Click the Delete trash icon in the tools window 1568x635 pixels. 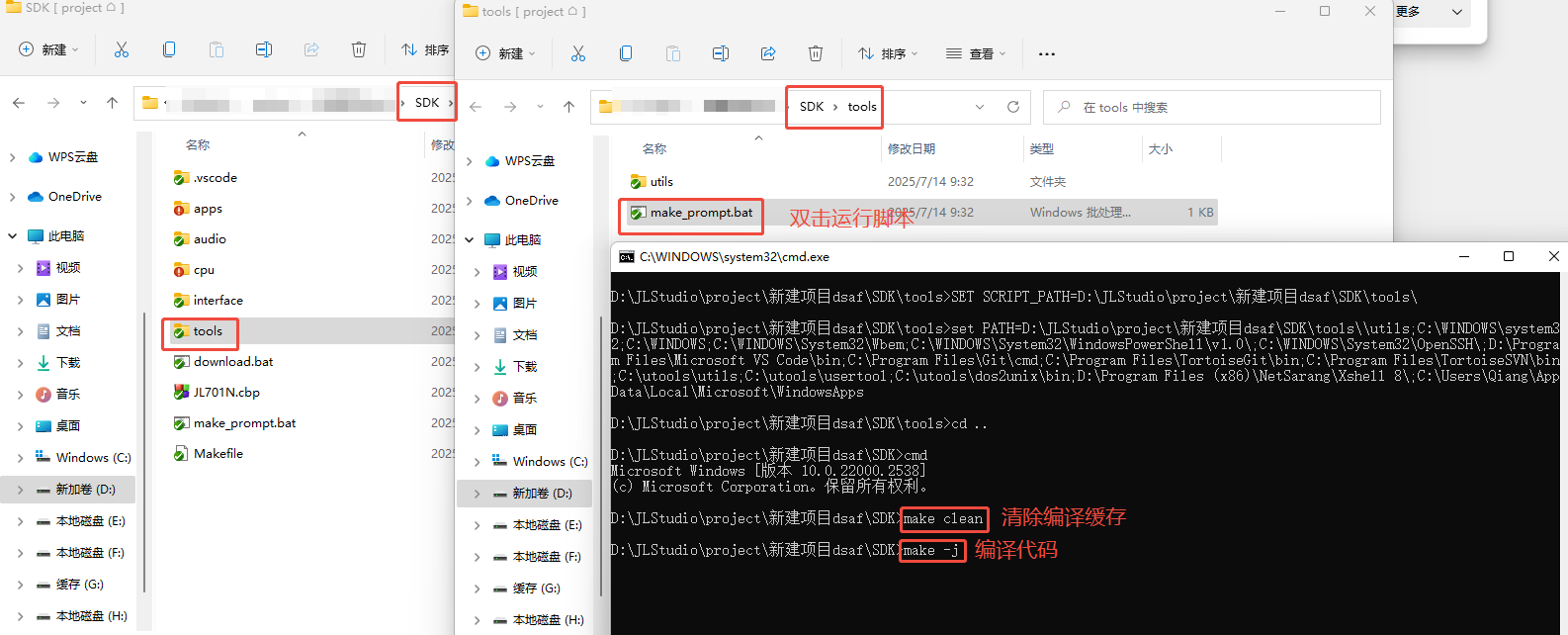pos(816,53)
